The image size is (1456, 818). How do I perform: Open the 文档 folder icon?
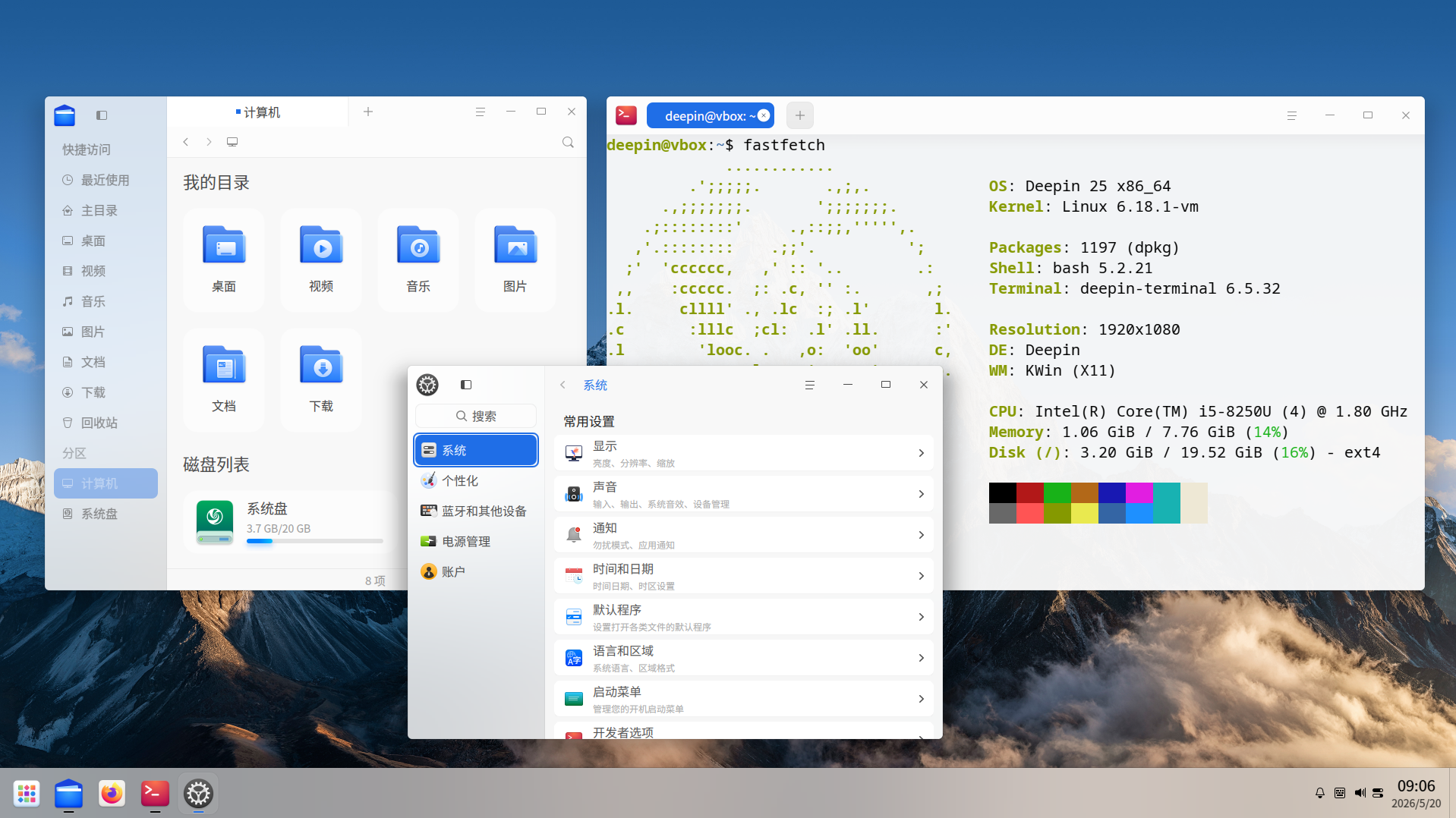click(224, 380)
